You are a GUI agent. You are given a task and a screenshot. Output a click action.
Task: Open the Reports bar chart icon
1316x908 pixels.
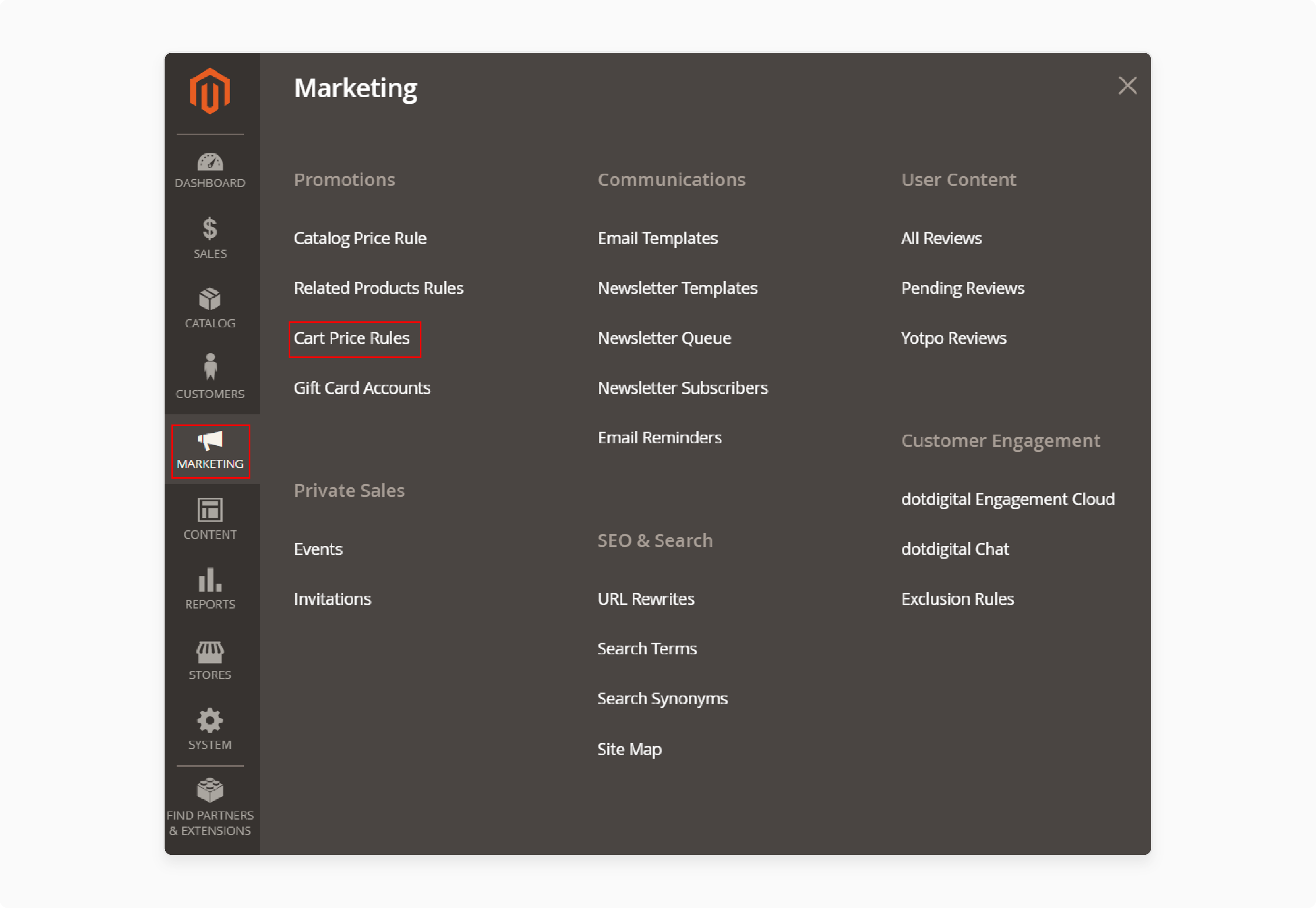pyautogui.click(x=209, y=580)
